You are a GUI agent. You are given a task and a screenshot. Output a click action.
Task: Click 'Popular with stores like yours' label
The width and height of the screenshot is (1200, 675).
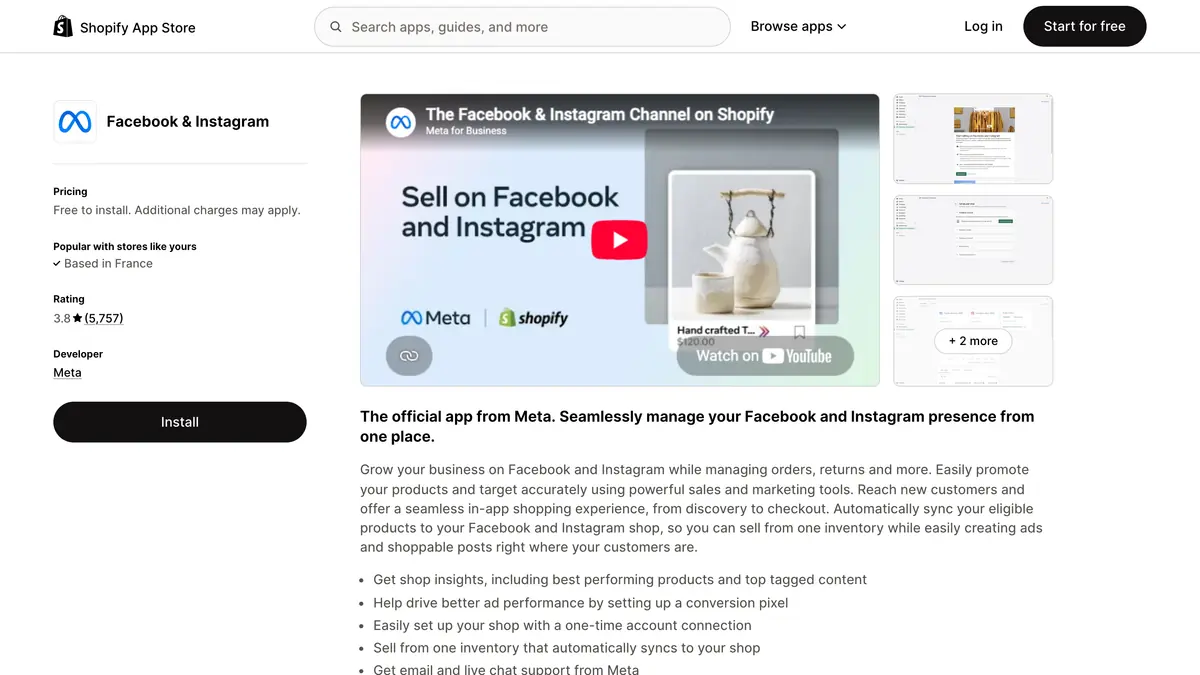coord(125,246)
